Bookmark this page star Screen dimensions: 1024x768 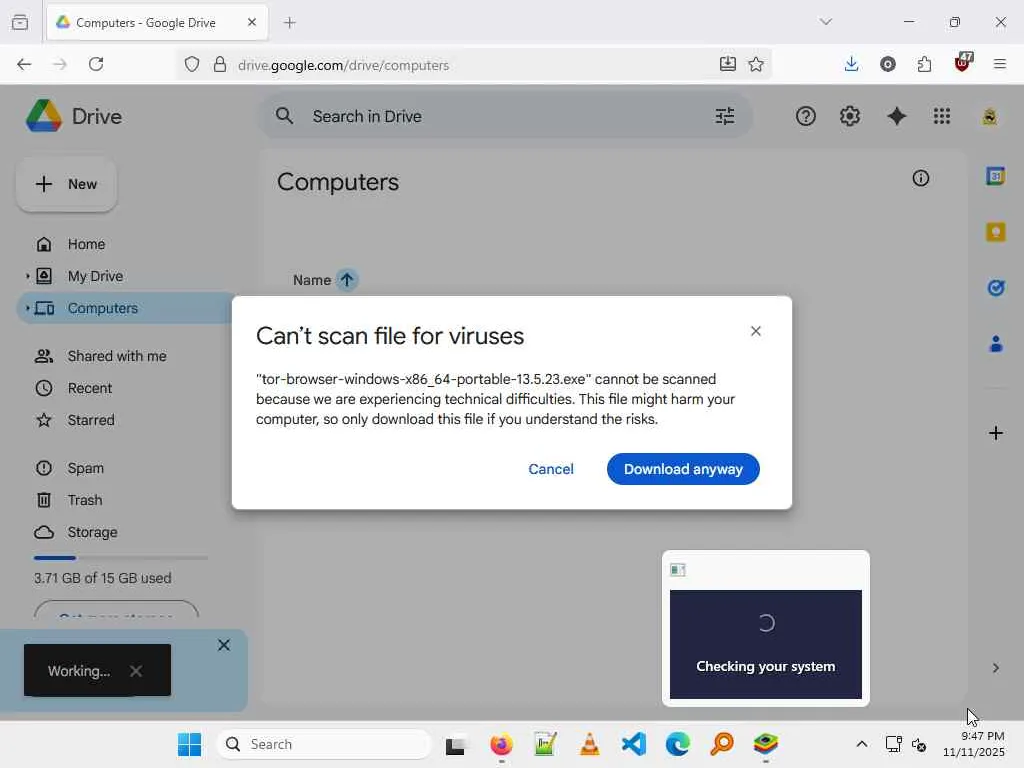click(x=756, y=64)
